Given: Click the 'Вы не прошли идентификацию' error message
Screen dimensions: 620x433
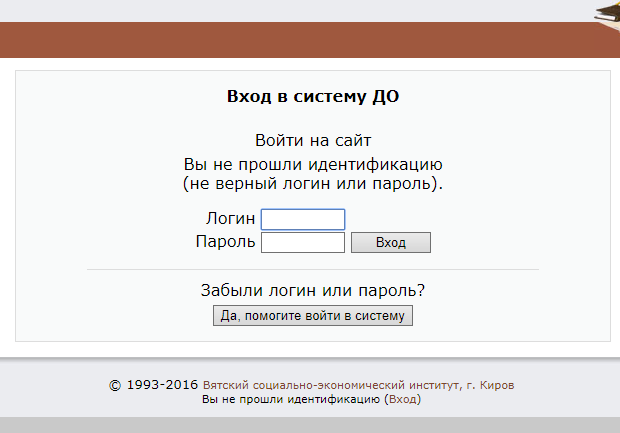Looking at the screenshot, I should pyautogui.click(x=313, y=174).
